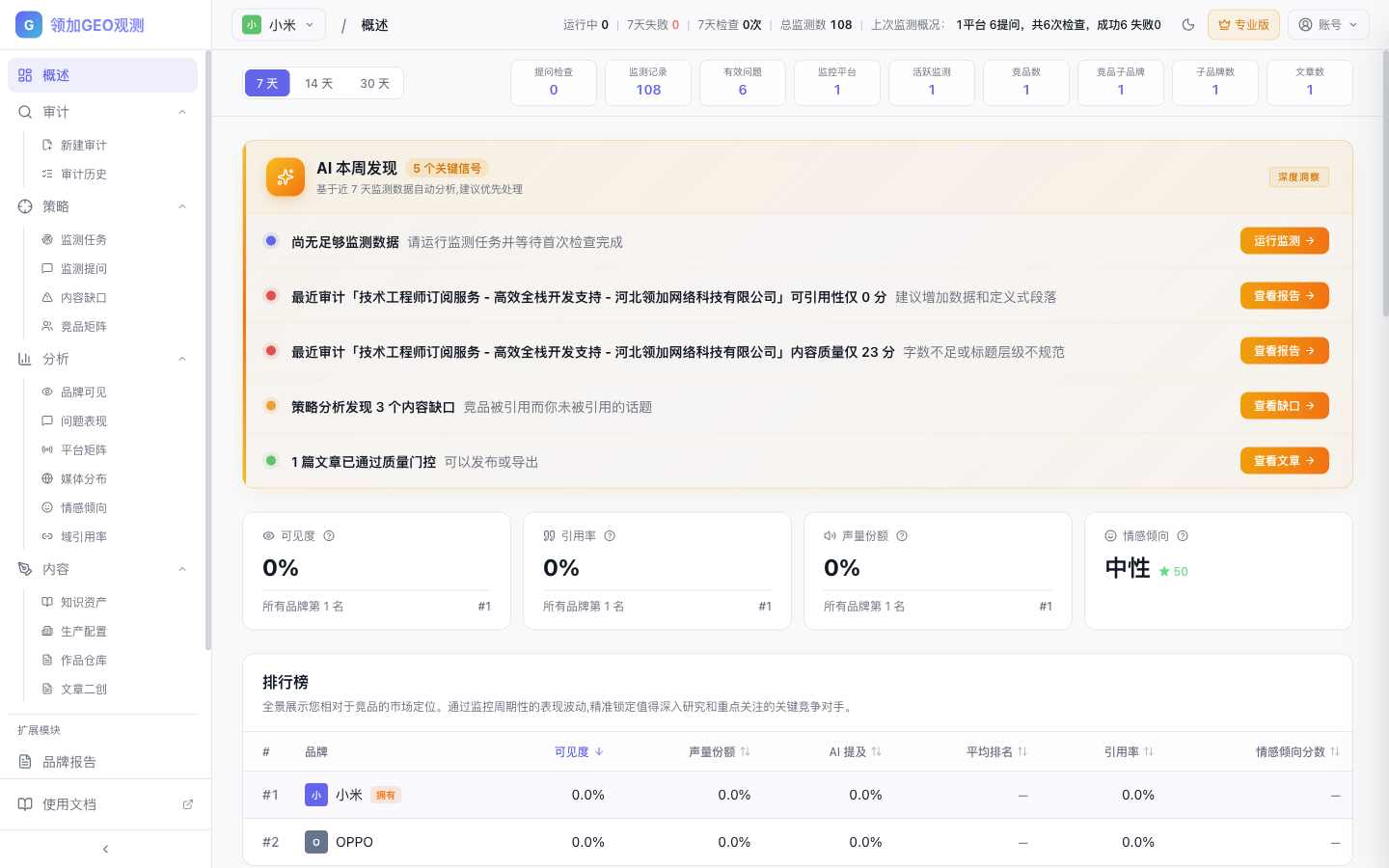Select the 30 天 time range tab
The height and width of the screenshot is (868, 1389).
(x=374, y=84)
